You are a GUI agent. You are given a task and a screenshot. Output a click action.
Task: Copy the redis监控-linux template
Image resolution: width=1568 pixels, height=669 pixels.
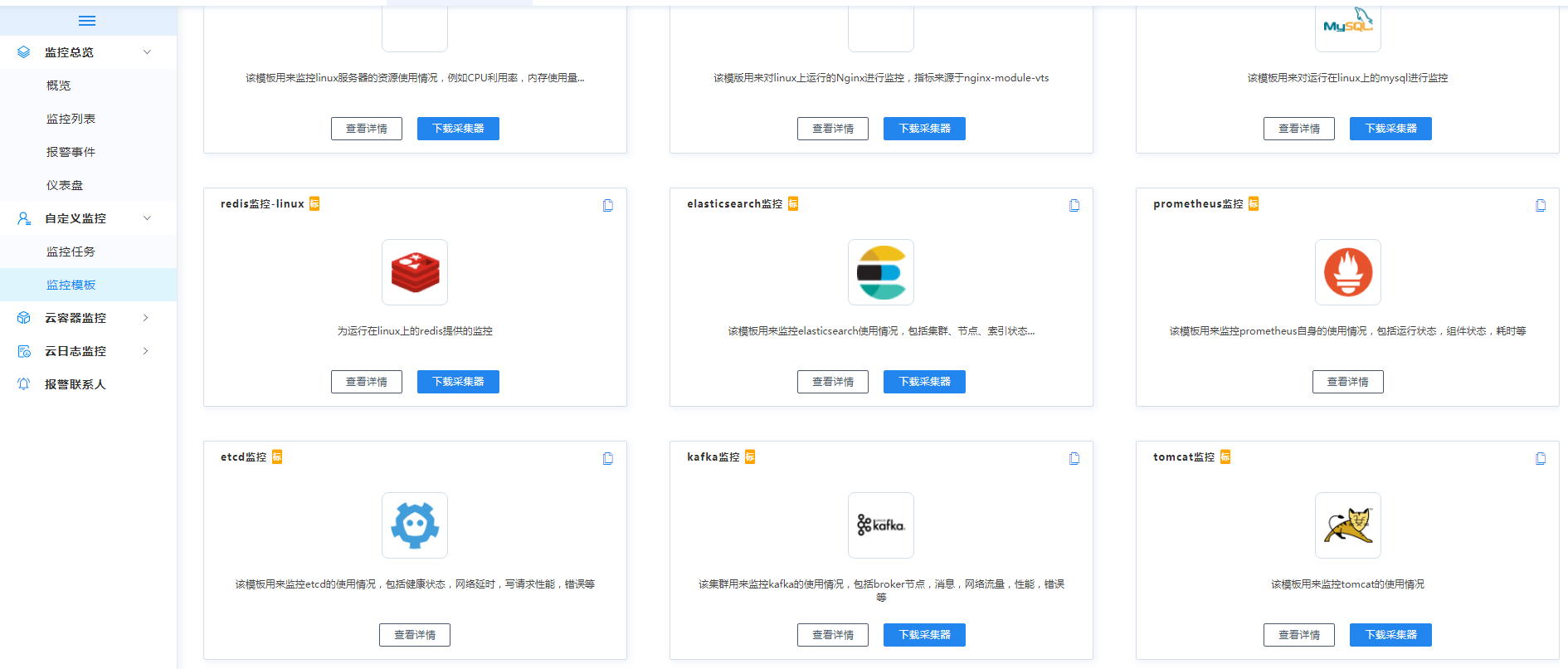tap(608, 205)
